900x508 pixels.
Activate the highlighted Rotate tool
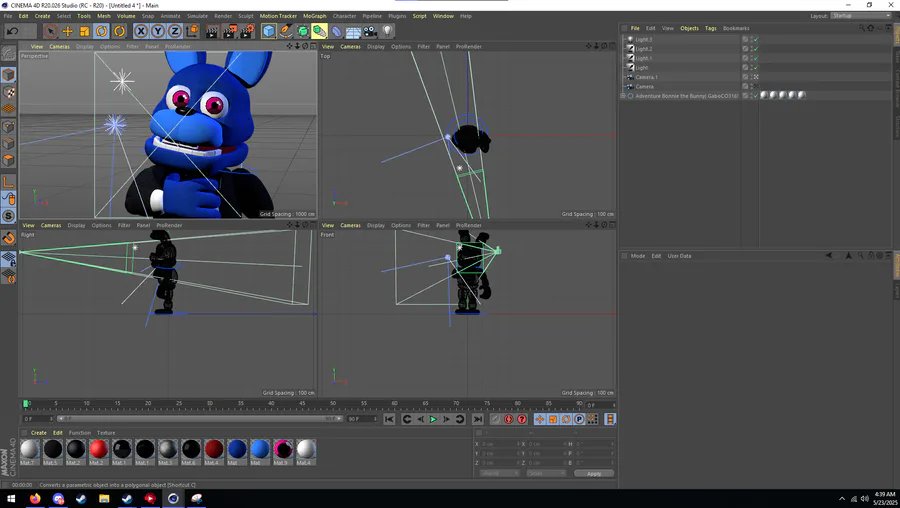[x=102, y=31]
